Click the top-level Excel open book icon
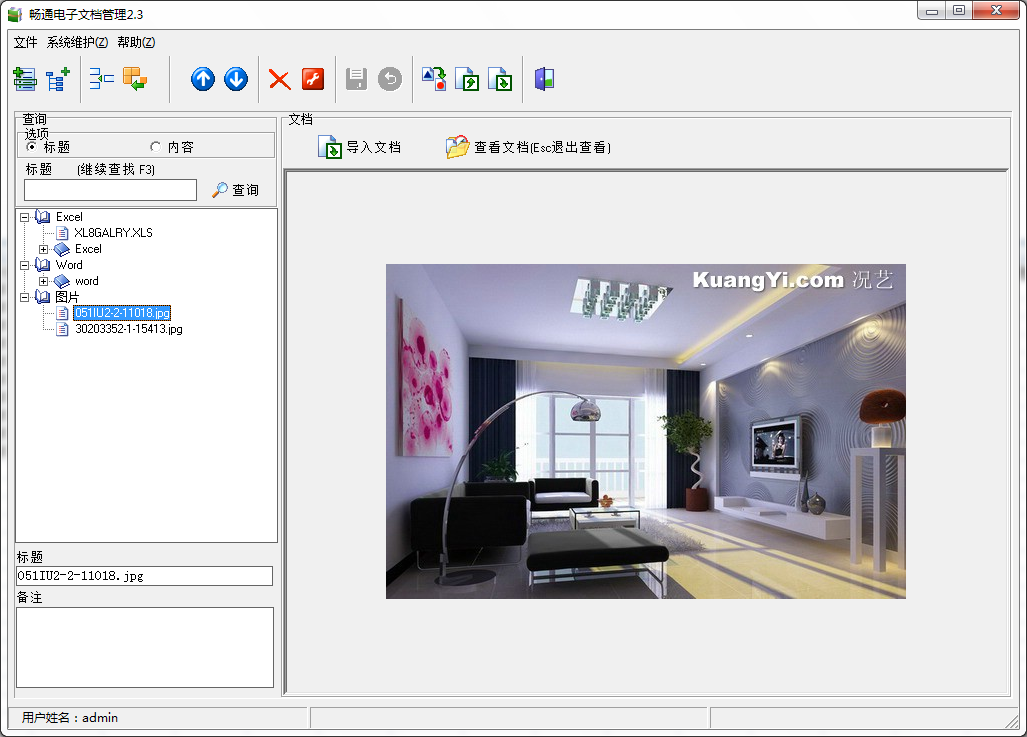This screenshot has width=1027, height=737. [43, 217]
